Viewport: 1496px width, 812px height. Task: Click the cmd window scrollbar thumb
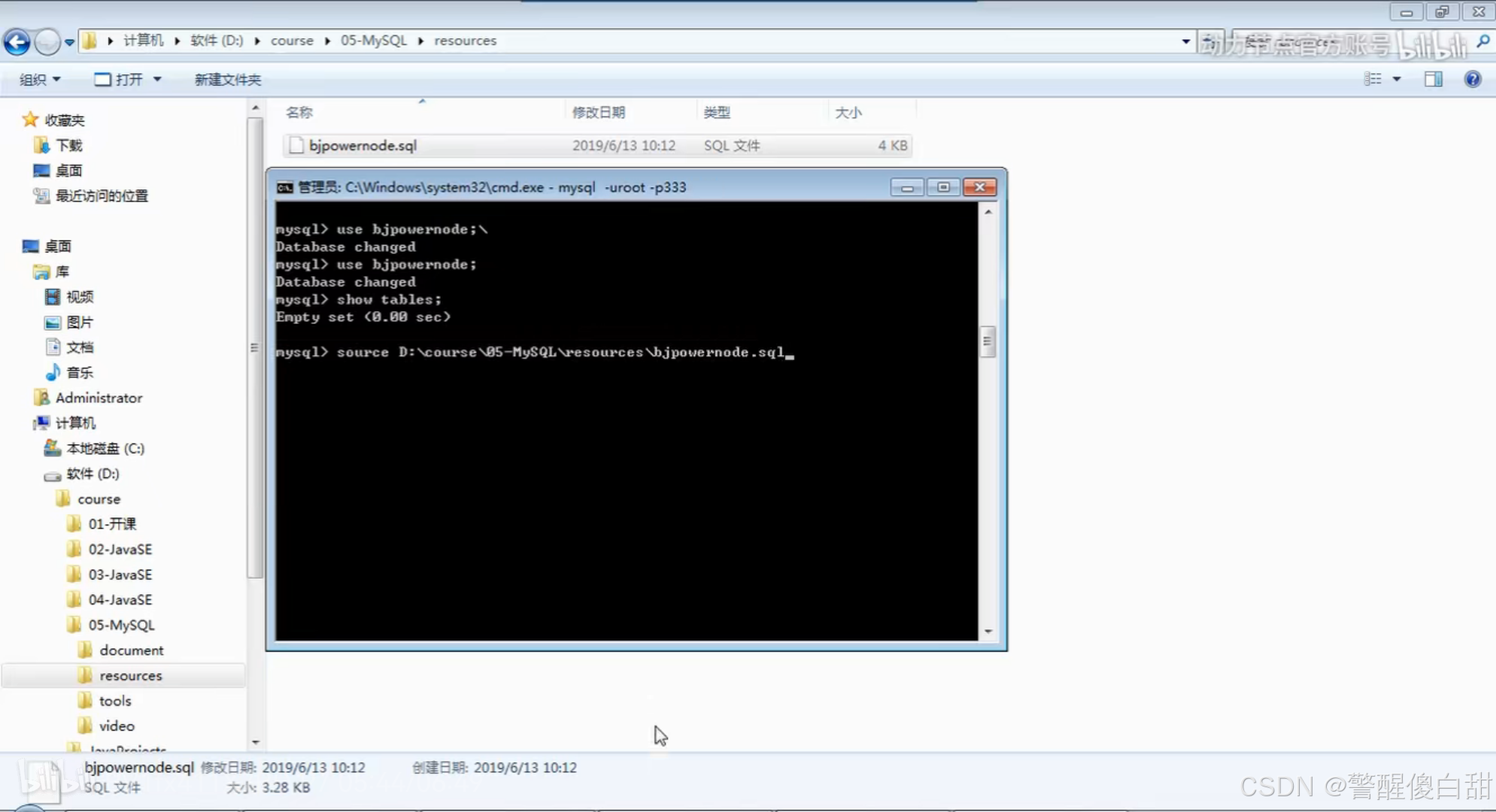click(x=988, y=341)
